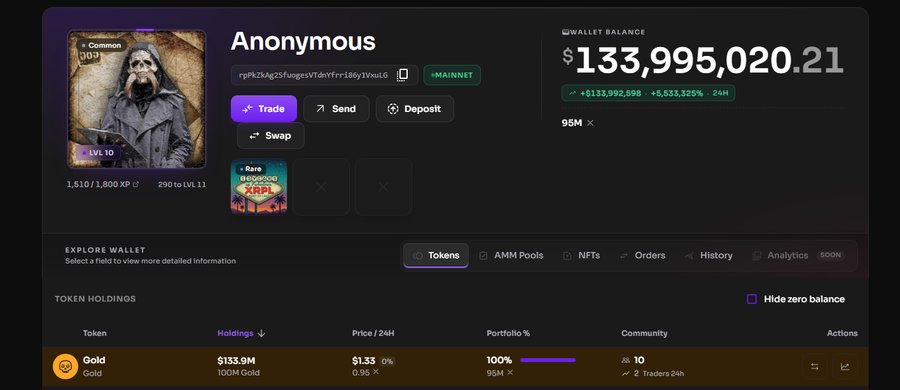Click the second empty NFT slot

coord(383,187)
